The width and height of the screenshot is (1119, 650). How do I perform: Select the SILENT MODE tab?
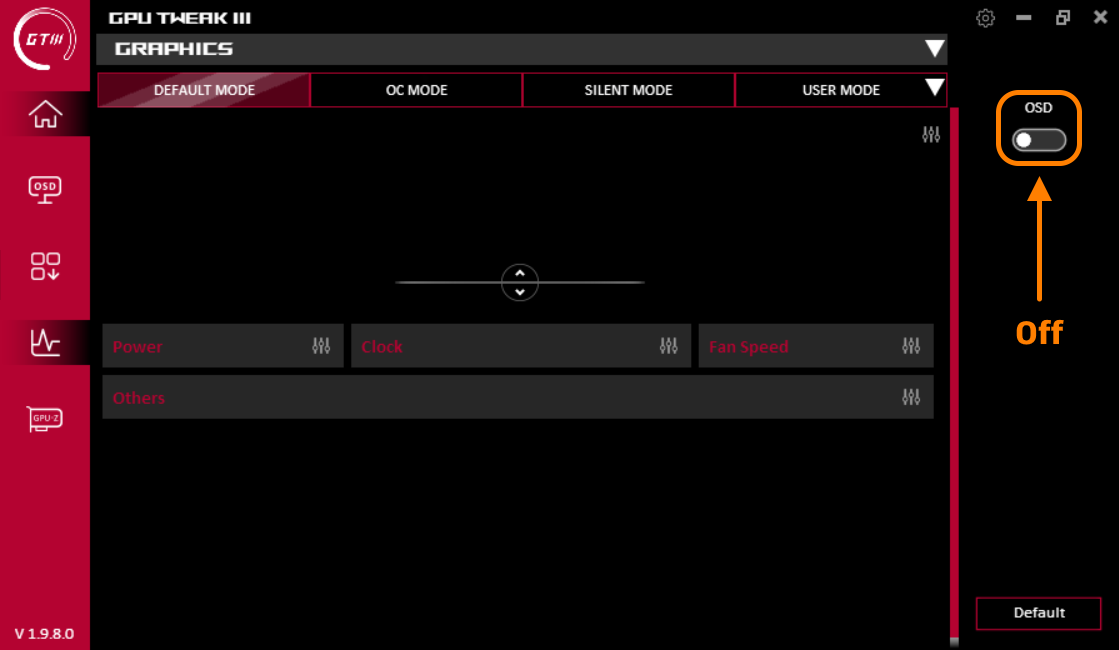click(628, 89)
